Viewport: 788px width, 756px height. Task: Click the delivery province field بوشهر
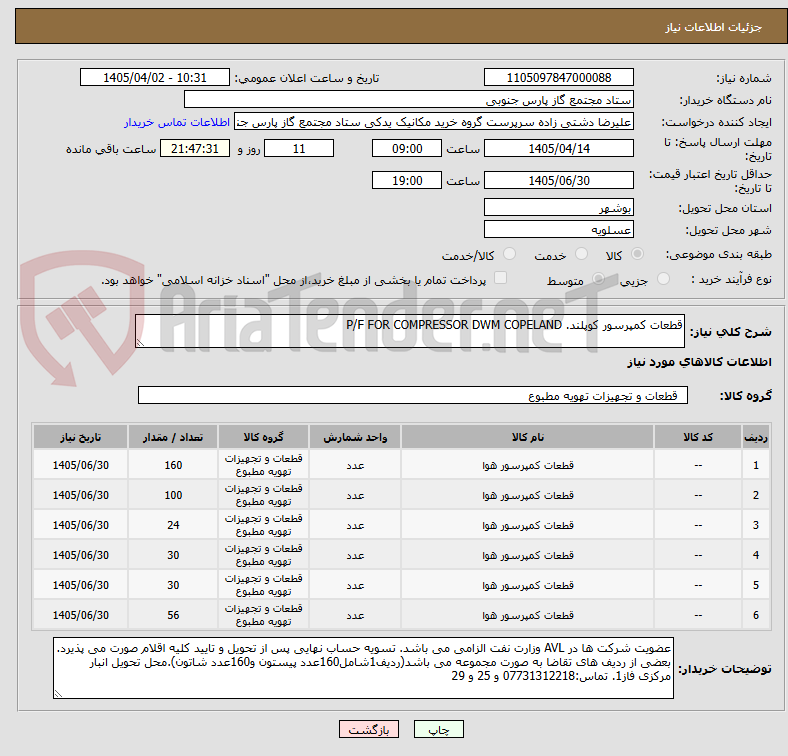point(558,208)
